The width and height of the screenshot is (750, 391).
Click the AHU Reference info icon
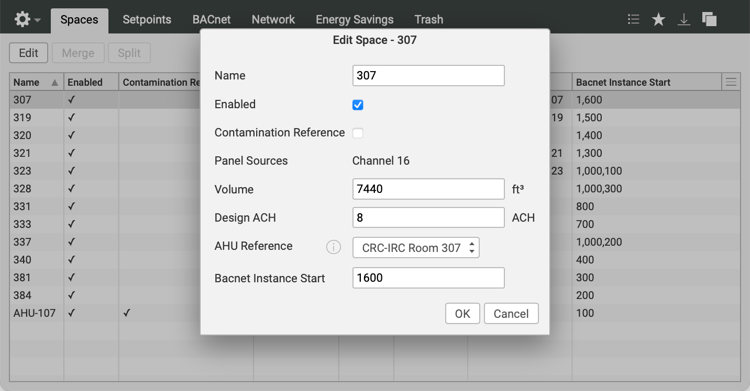pos(333,247)
